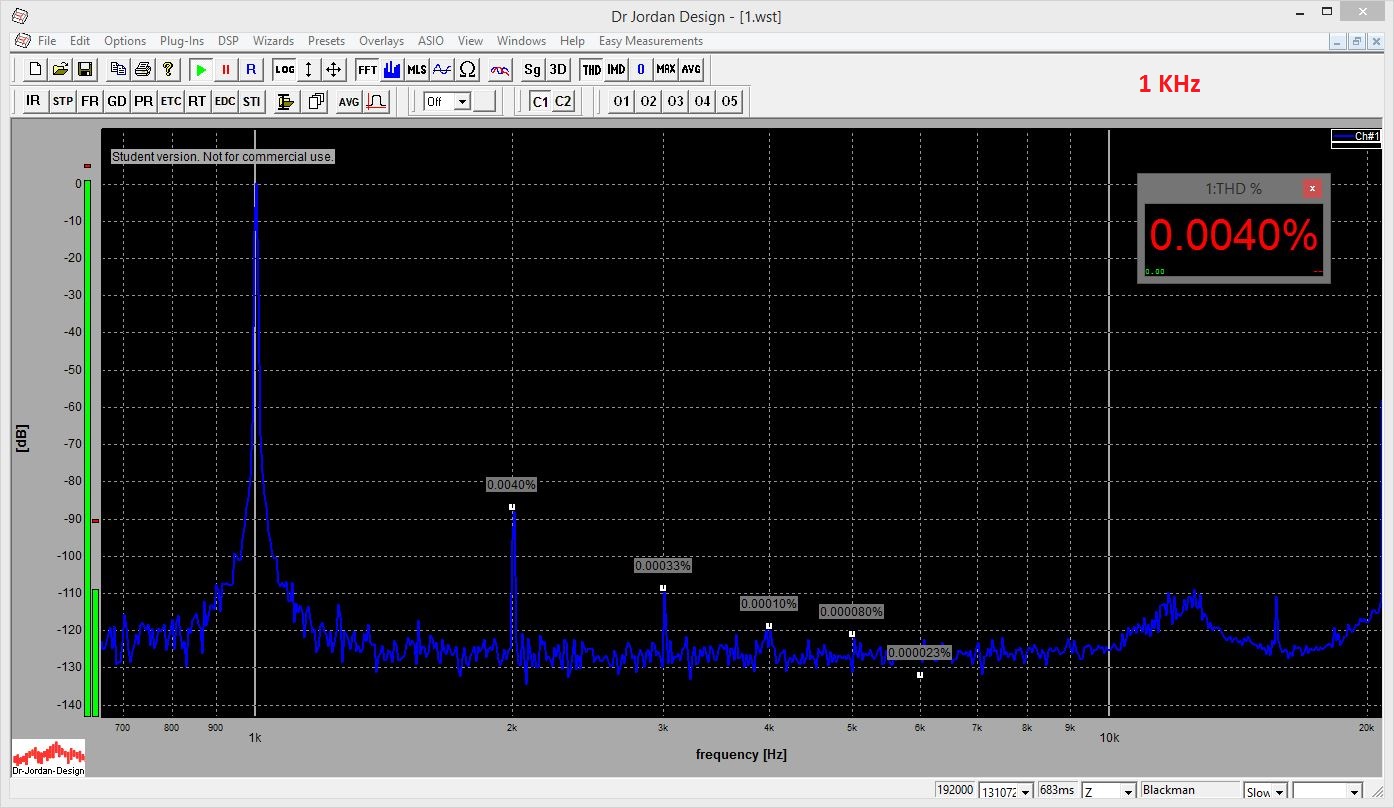Select the FFT analyzer mode
Viewport: 1394px width, 808px height.
pos(367,70)
